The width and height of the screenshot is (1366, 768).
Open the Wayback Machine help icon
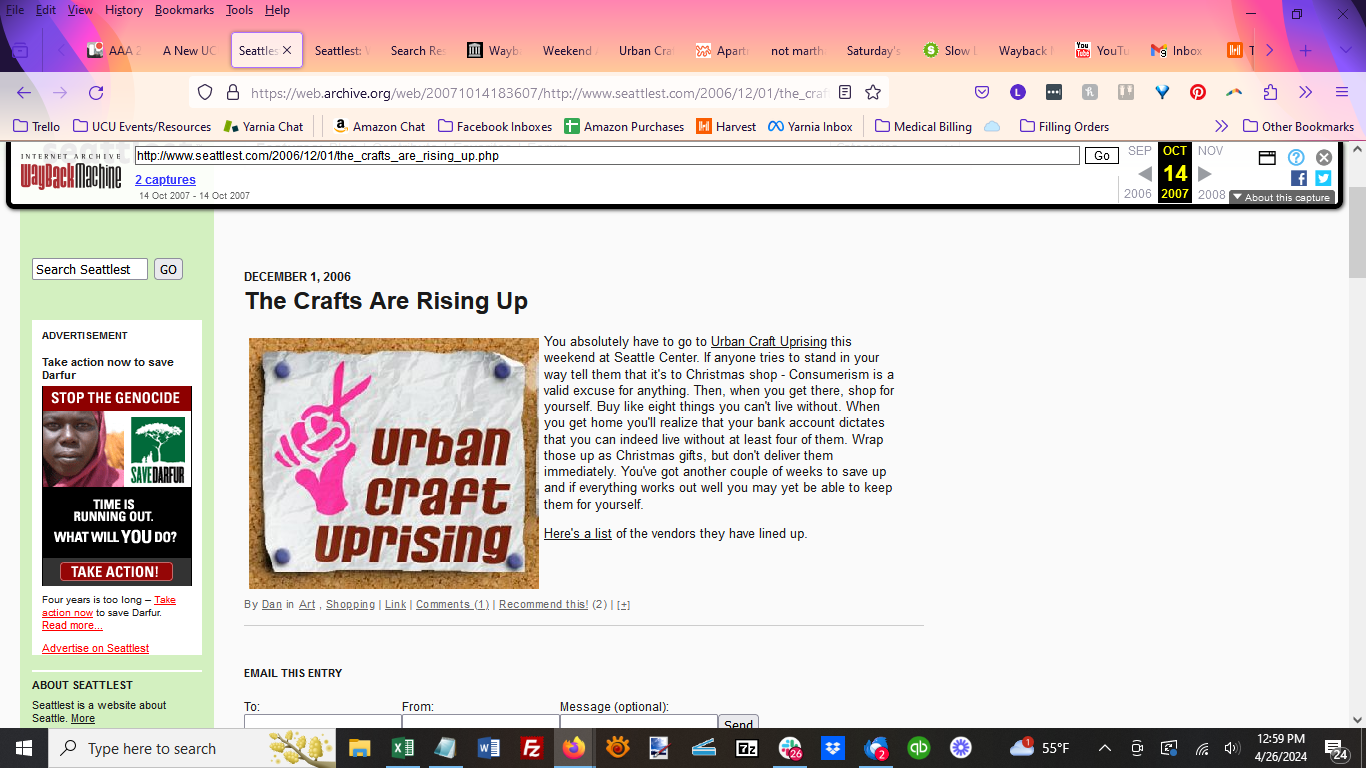tap(1296, 157)
